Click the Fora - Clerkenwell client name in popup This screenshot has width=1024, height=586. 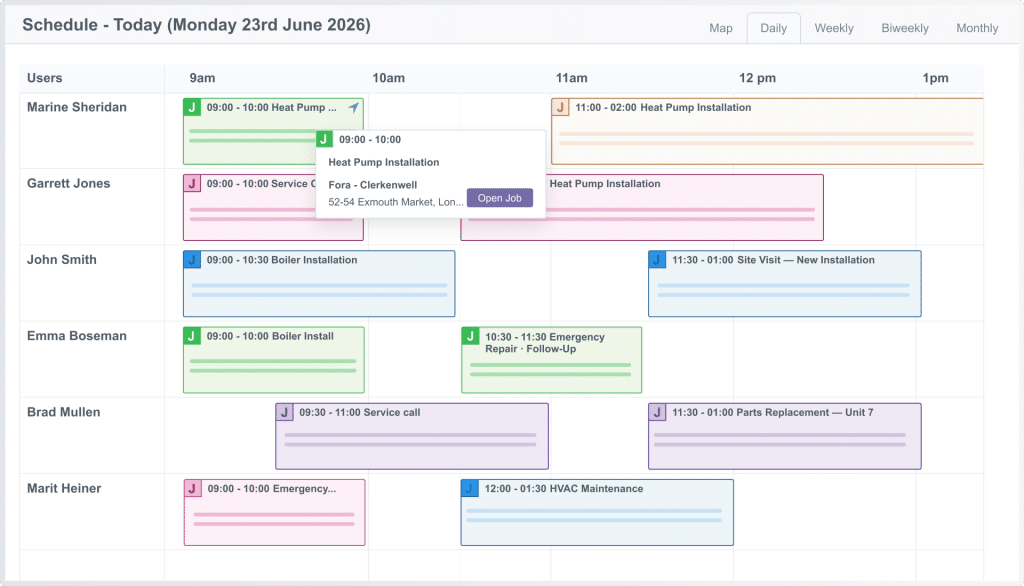tap(372, 185)
